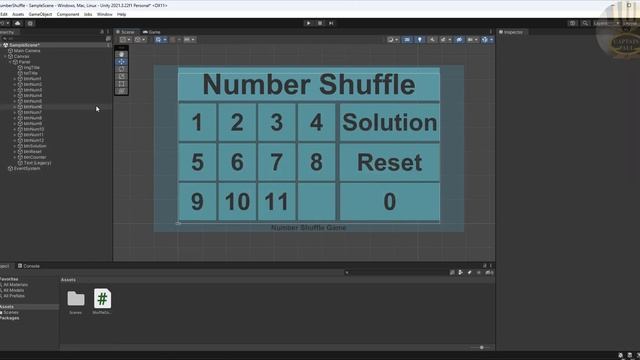640x360 pixels.
Task: Open the version control icon beside cloud
Action: coord(30,23)
